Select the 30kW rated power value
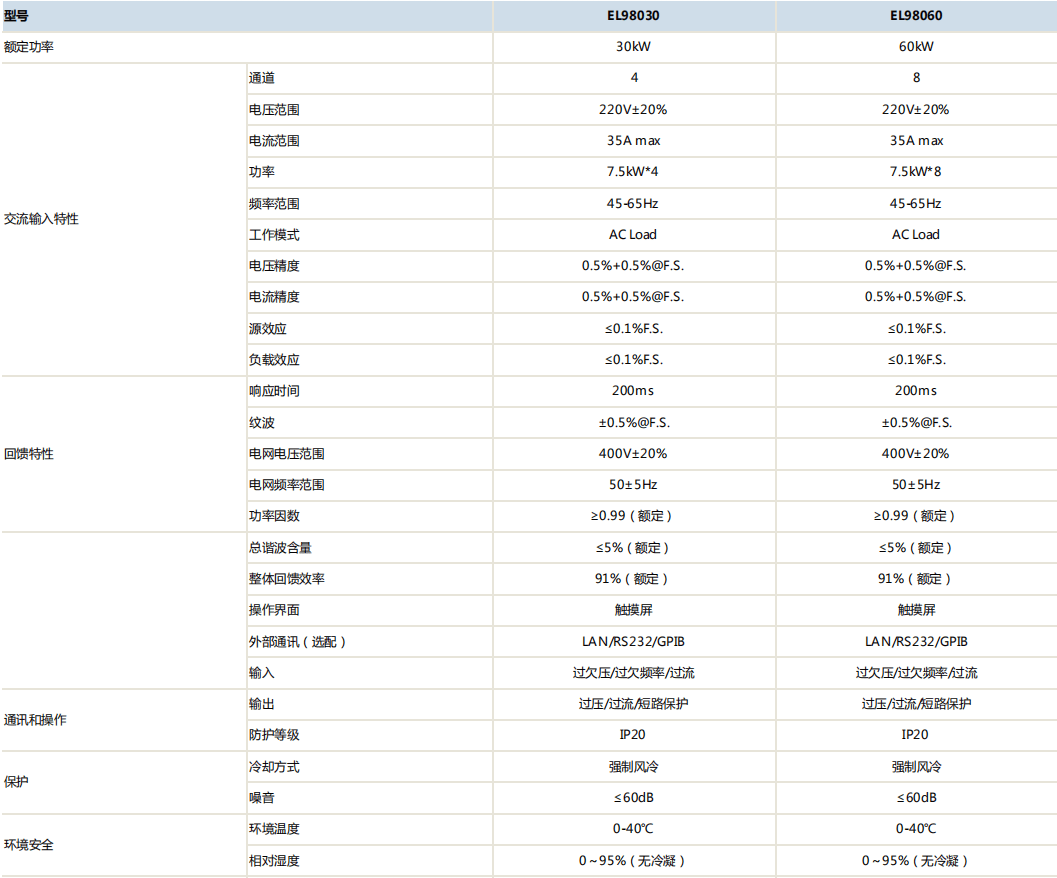 (x=633, y=47)
